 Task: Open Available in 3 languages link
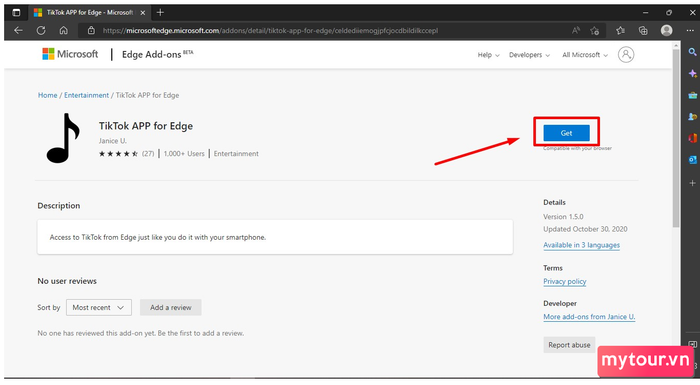(581, 245)
